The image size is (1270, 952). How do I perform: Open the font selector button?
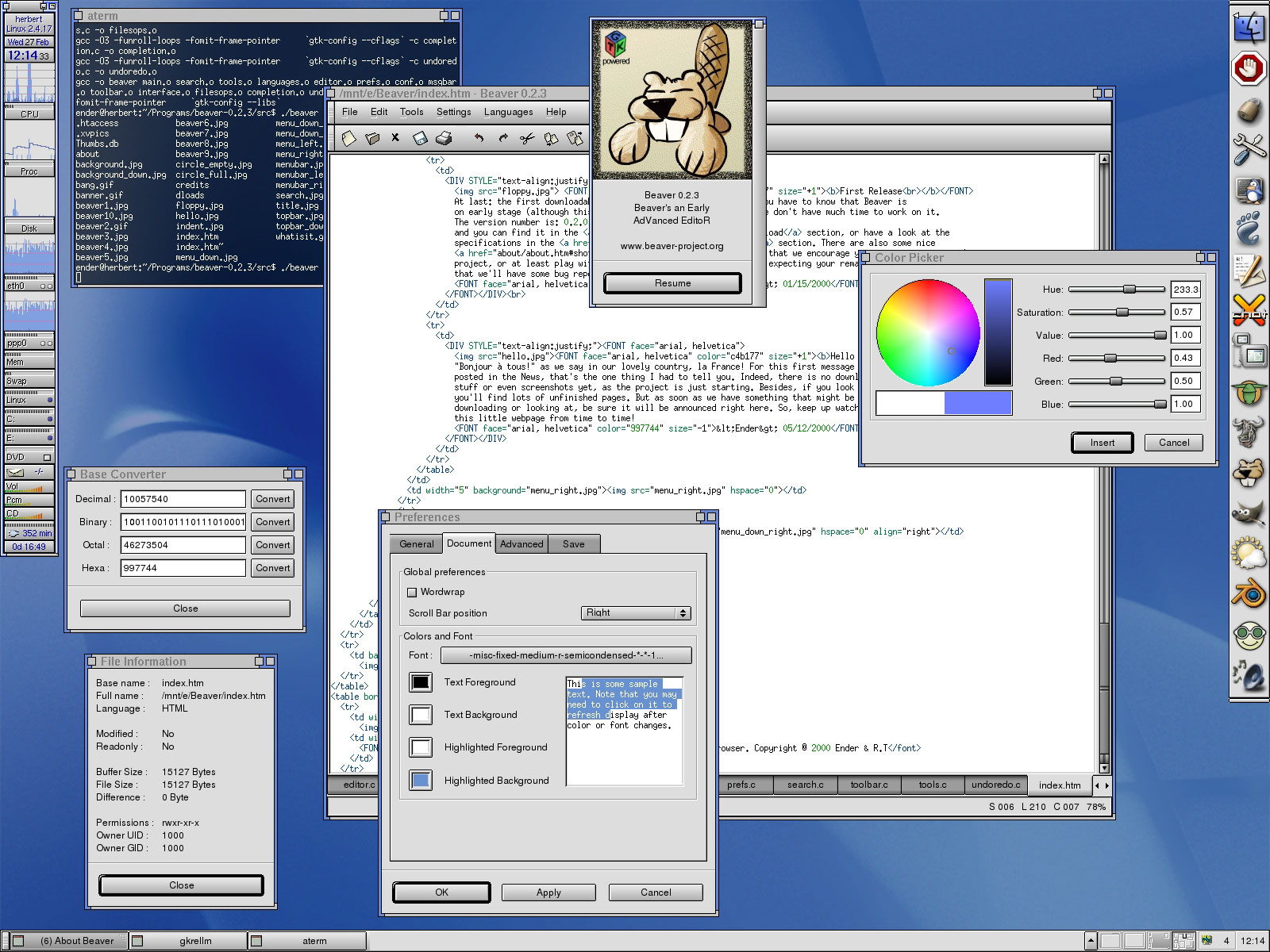pos(566,655)
